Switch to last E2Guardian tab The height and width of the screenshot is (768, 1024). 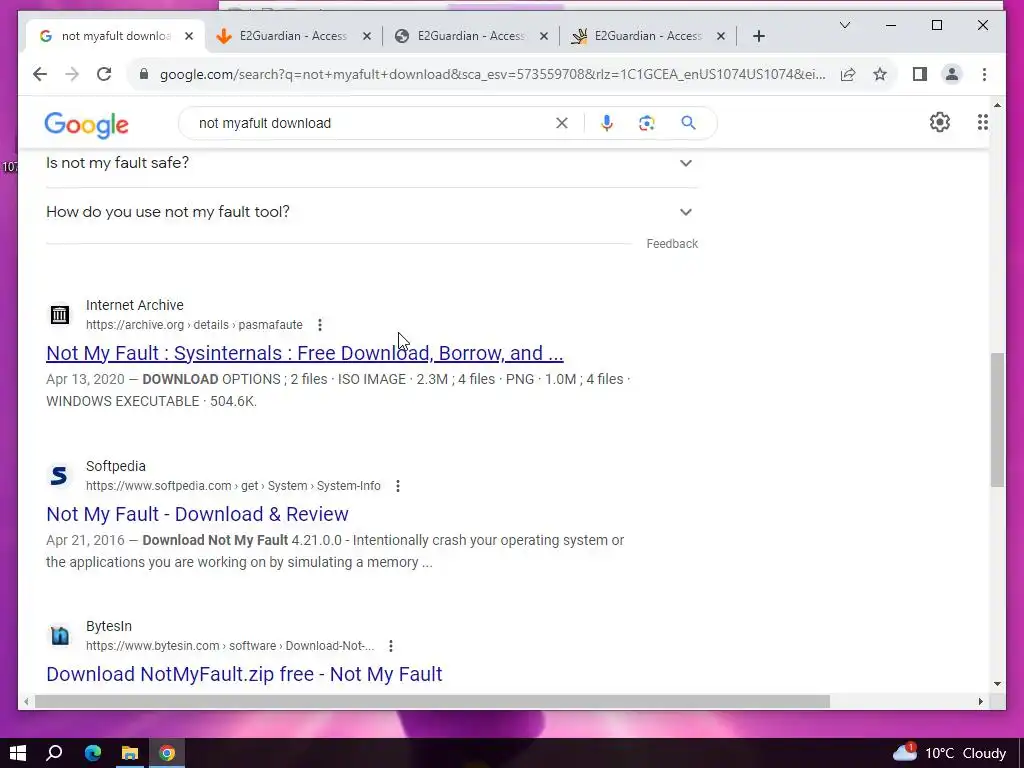click(x=648, y=36)
